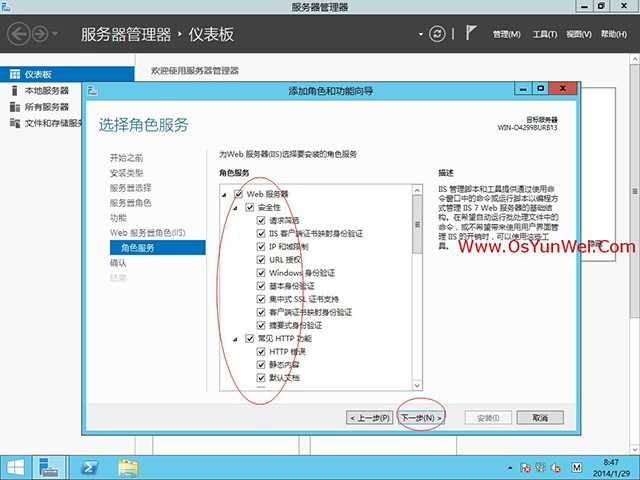Viewport: 640px width, 480px height.
Task: Go to the 功能 wizard step
Action: point(118,218)
